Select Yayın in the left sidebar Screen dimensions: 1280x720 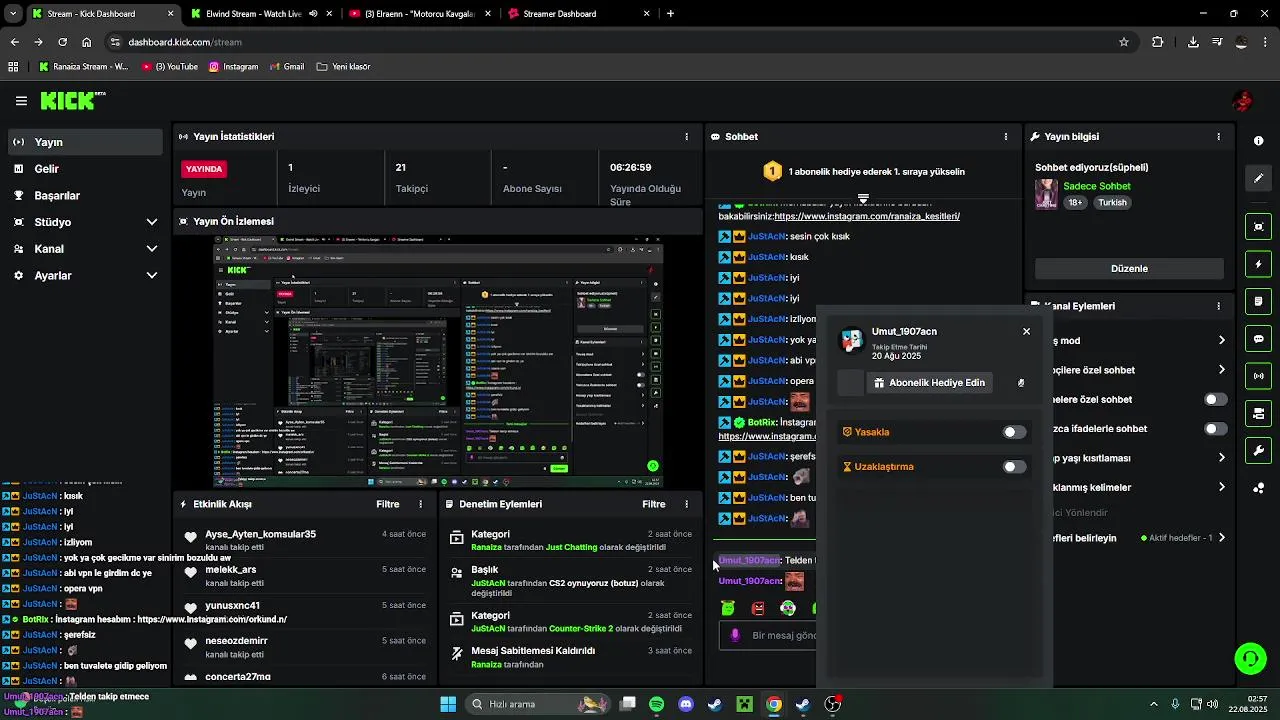[x=85, y=142]
